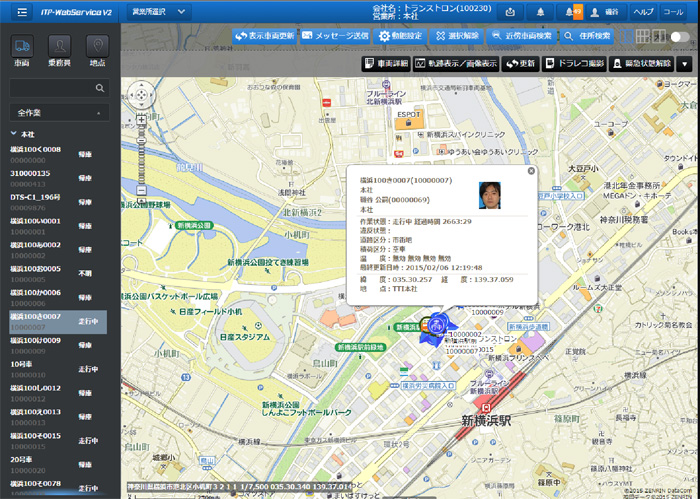
Task: Expand the 全作業 filter dropdown
Action: tap(58, 112)
